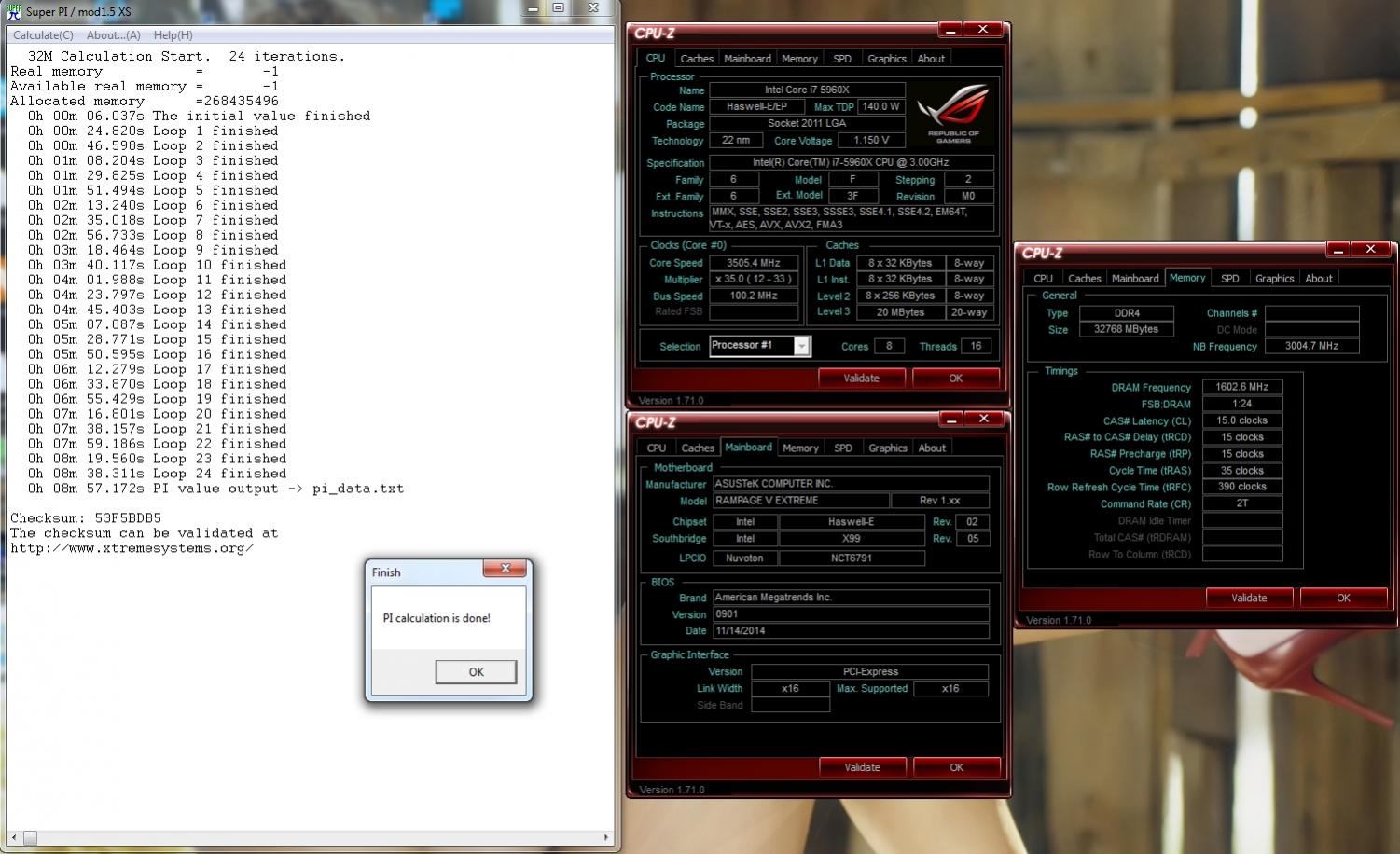This screenshot has width=1400, height=854.
Task: Switch to Graphics tab in Memory CPU-Z window
Action: click(1274, 278)
